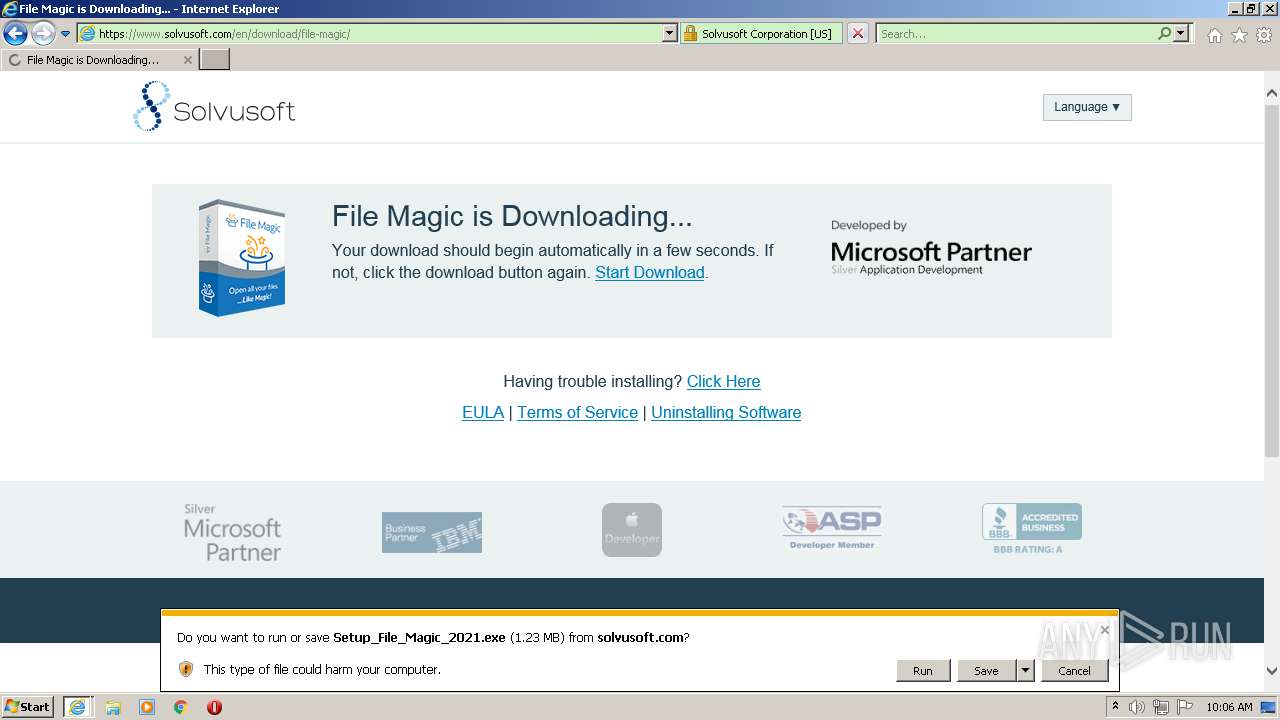Show hidden tray icons arrow
This screenshot has height=720, width=1280.
click(x=1115, y=707)
